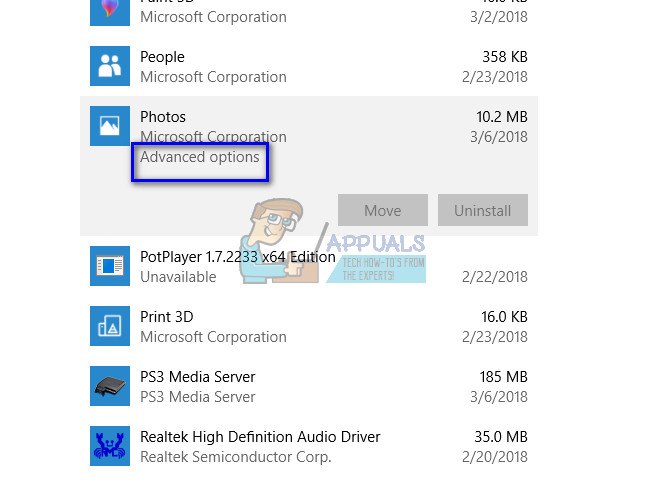Click Unavailable label under PotPlayer
Screen dimensions: 664x481
point(178,277)
